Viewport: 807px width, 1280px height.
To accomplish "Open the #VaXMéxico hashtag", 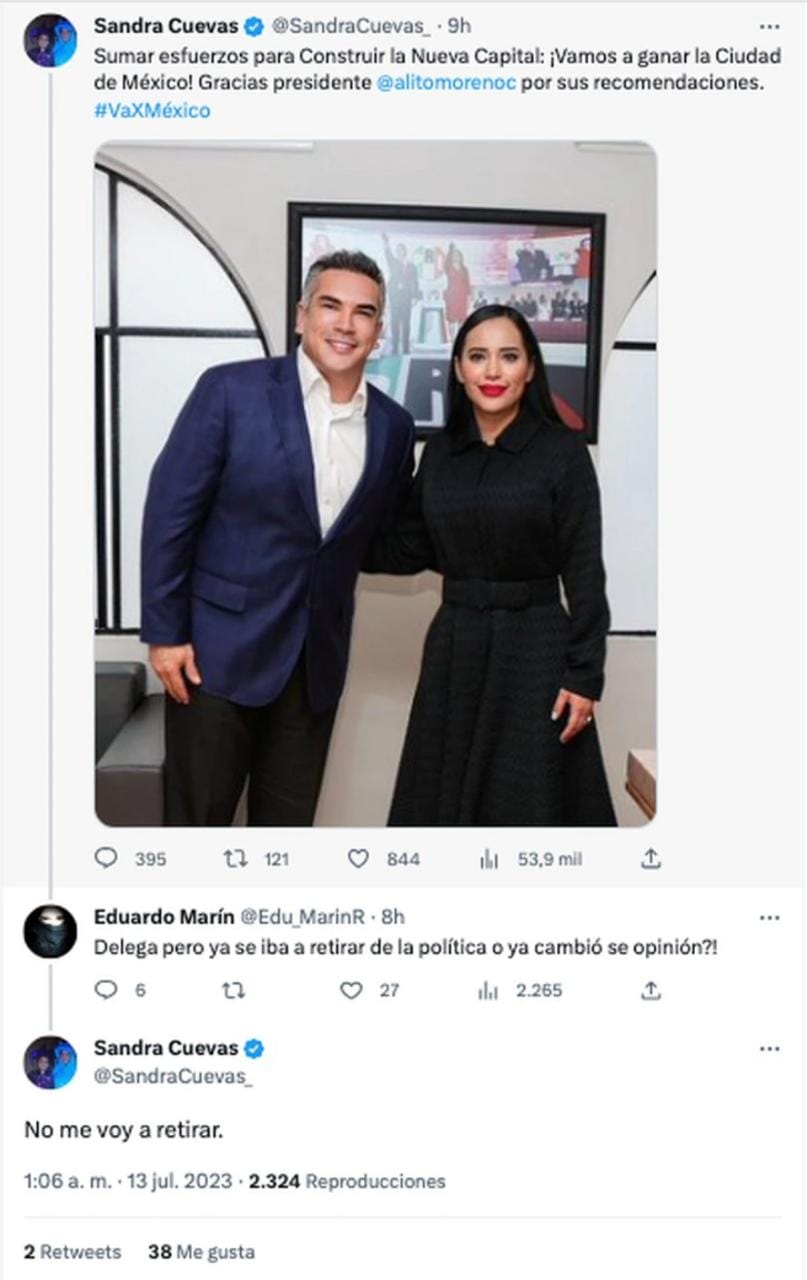I will pyautogui.click(x=152, y=110).
